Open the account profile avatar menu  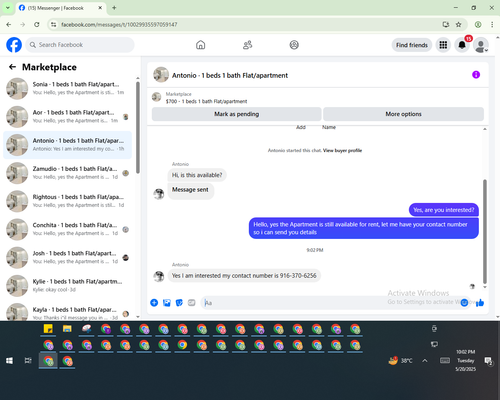click(x=481, y=45)
